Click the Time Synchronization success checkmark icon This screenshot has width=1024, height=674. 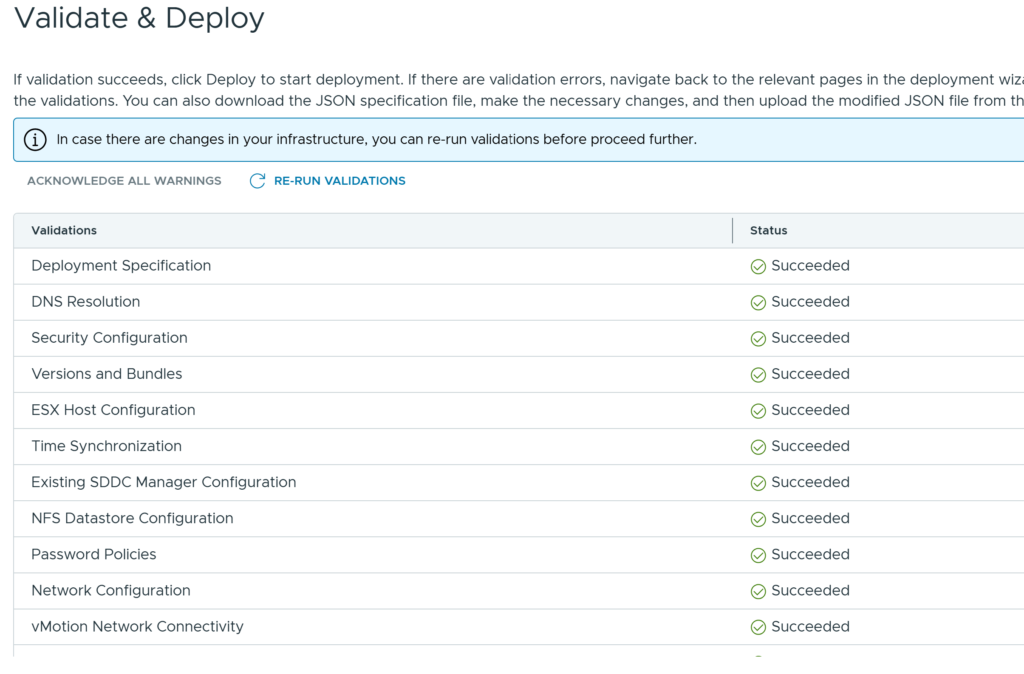[x=758, y=447]
